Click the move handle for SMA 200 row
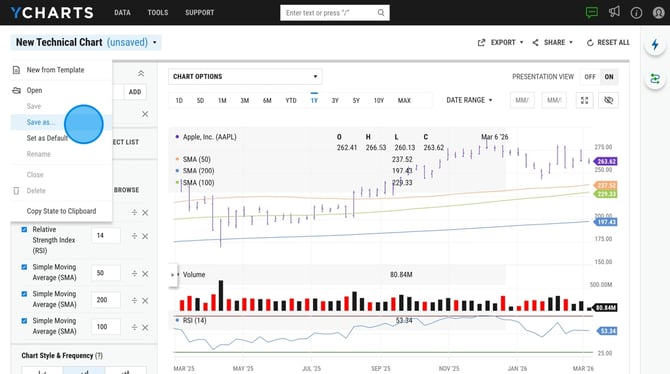This screenshot has width=670, height=374. (x=134, y=300)
